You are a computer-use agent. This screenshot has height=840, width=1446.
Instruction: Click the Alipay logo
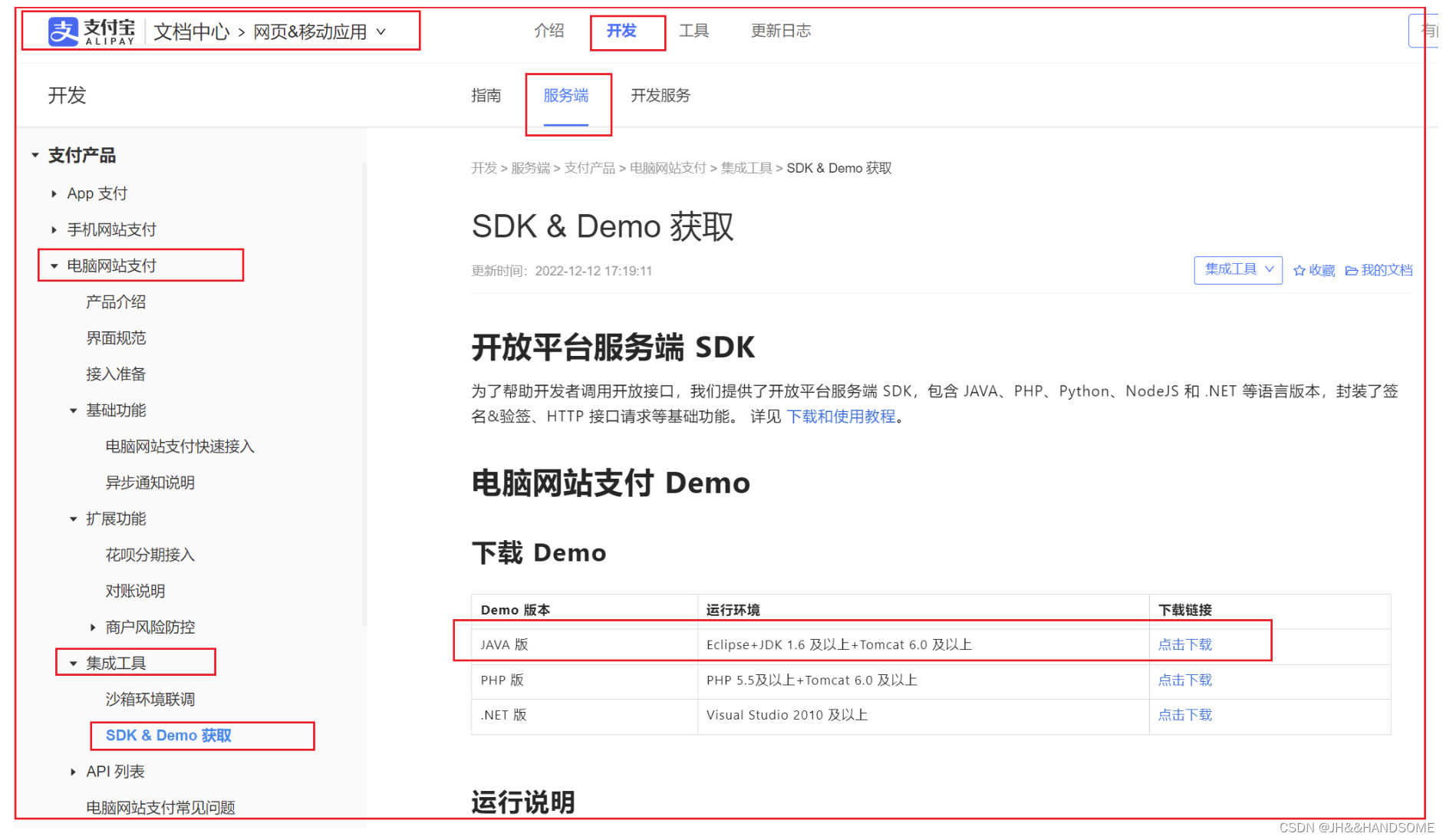coord(91,31)
